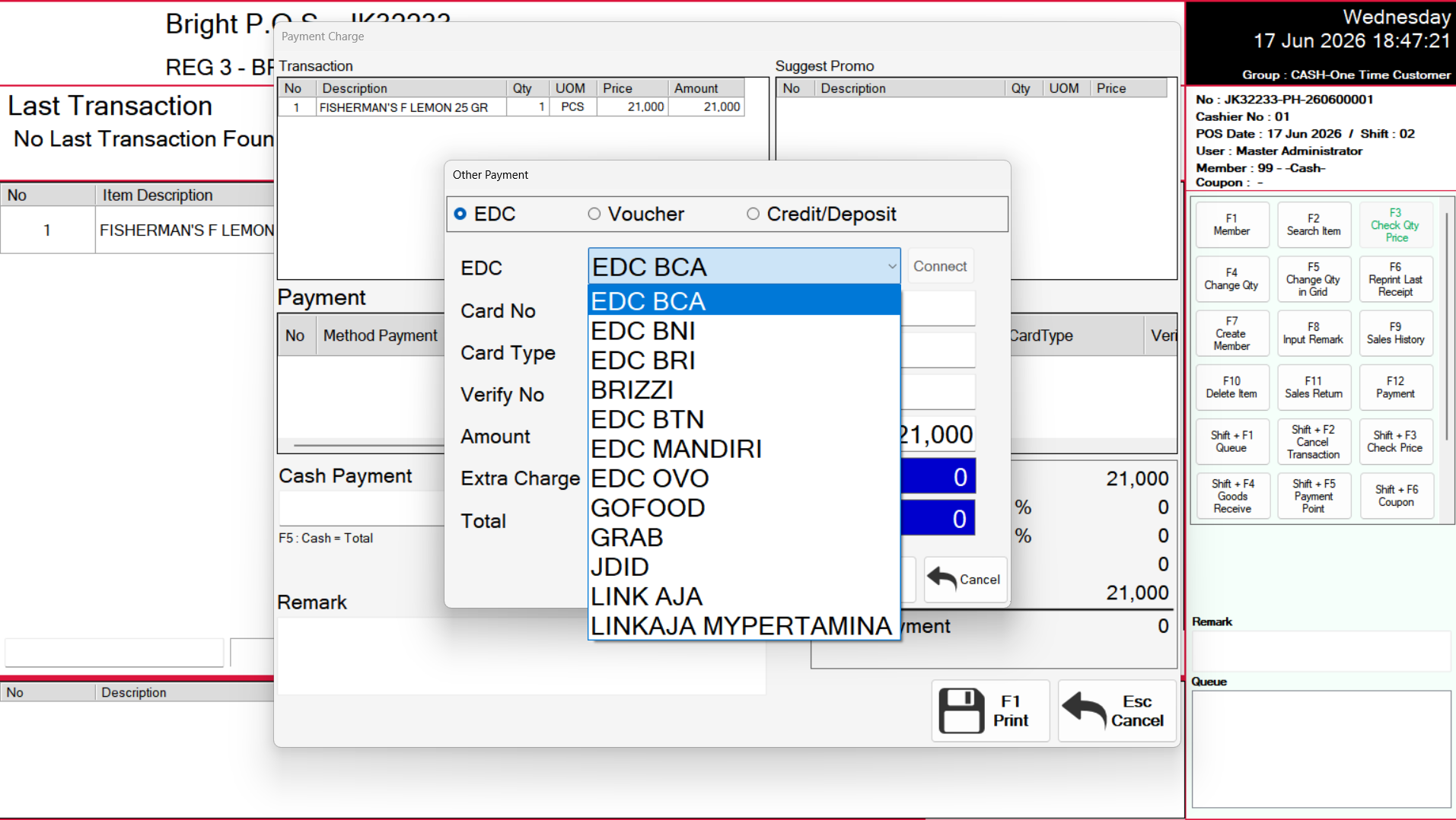Click Shift + F4 Goods Receive button
The image size is (1456, 820).
click(1231, 496)
